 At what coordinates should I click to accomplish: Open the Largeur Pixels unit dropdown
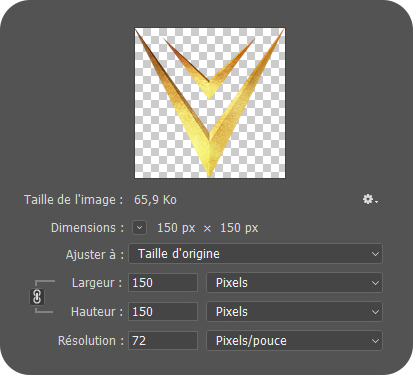click(294, 283)
